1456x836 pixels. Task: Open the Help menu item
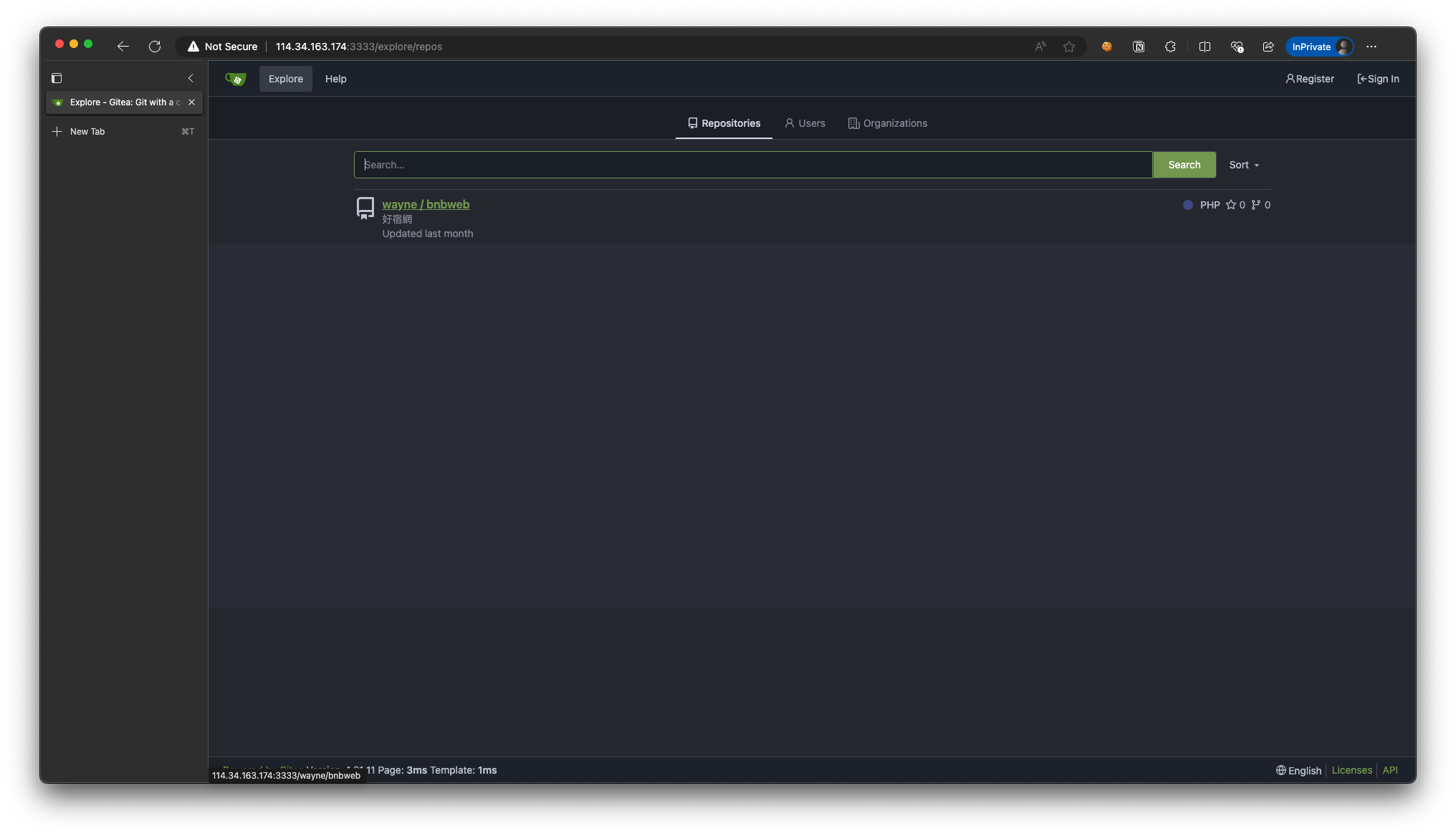point(335,79)
